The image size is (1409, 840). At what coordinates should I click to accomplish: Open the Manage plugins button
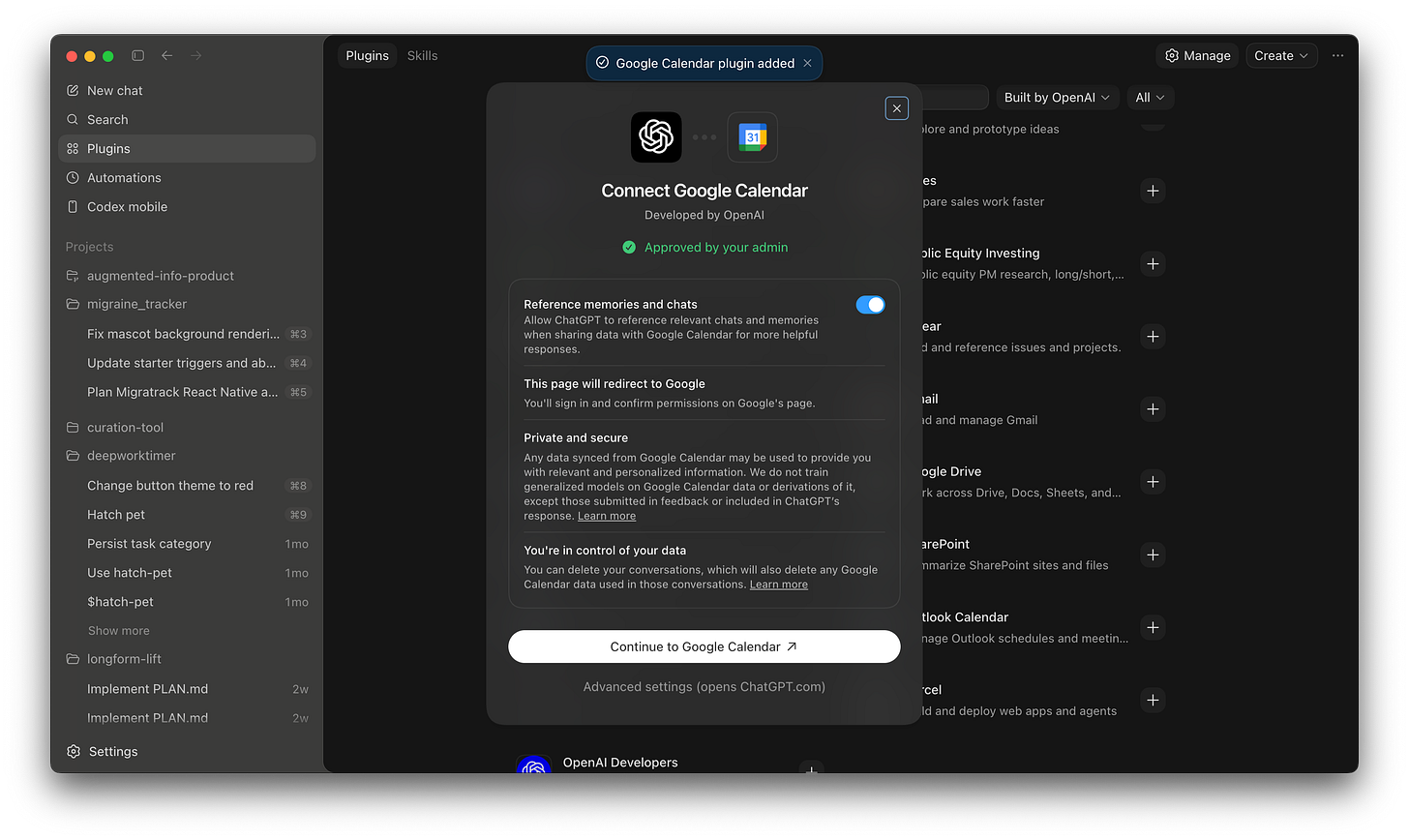[x=1198, y=55]
